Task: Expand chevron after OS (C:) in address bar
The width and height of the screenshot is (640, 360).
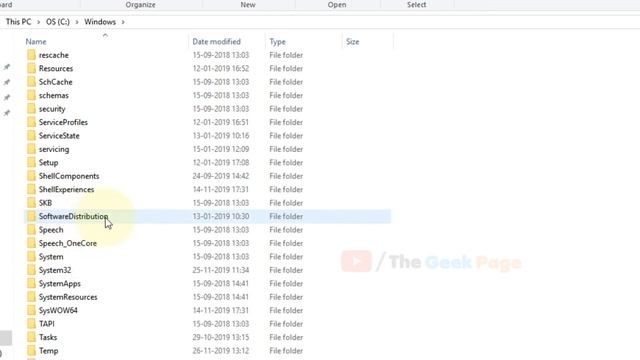Action: [x=77, y=22]
